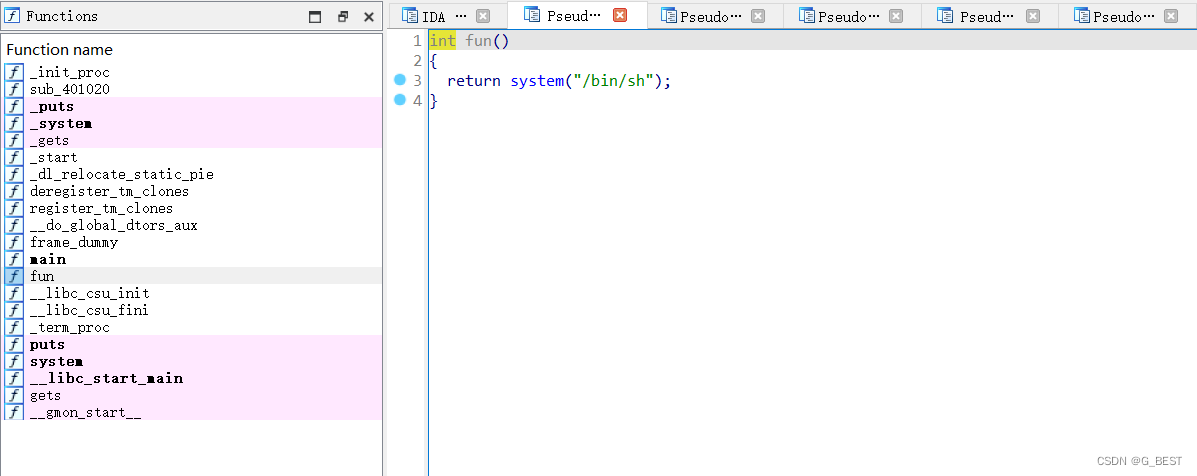This screenshot has width=1197, height=476.
Task: Select _start function name
Action: point(53,157)
